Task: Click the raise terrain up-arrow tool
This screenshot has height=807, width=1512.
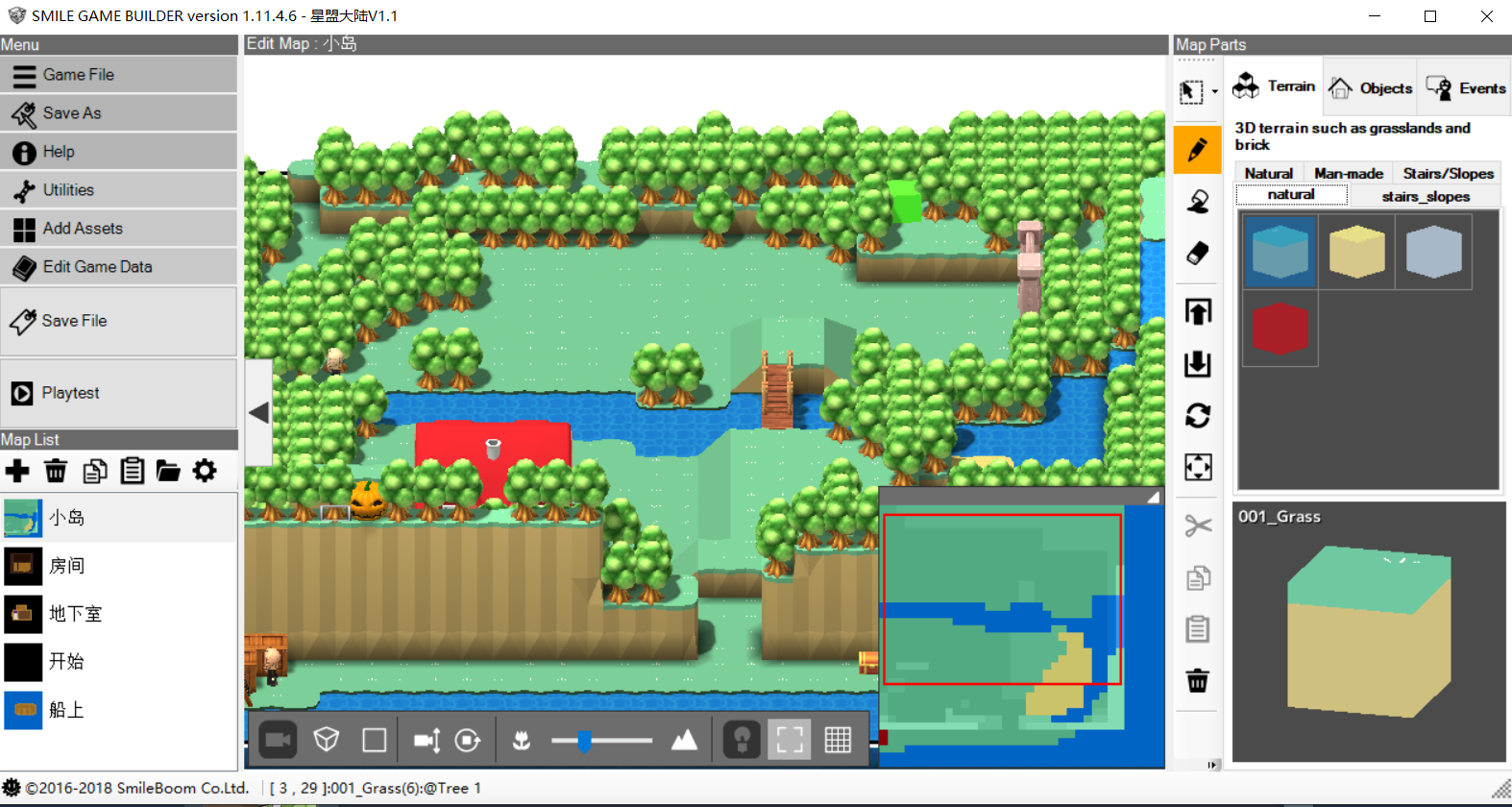Action: 1197,311
